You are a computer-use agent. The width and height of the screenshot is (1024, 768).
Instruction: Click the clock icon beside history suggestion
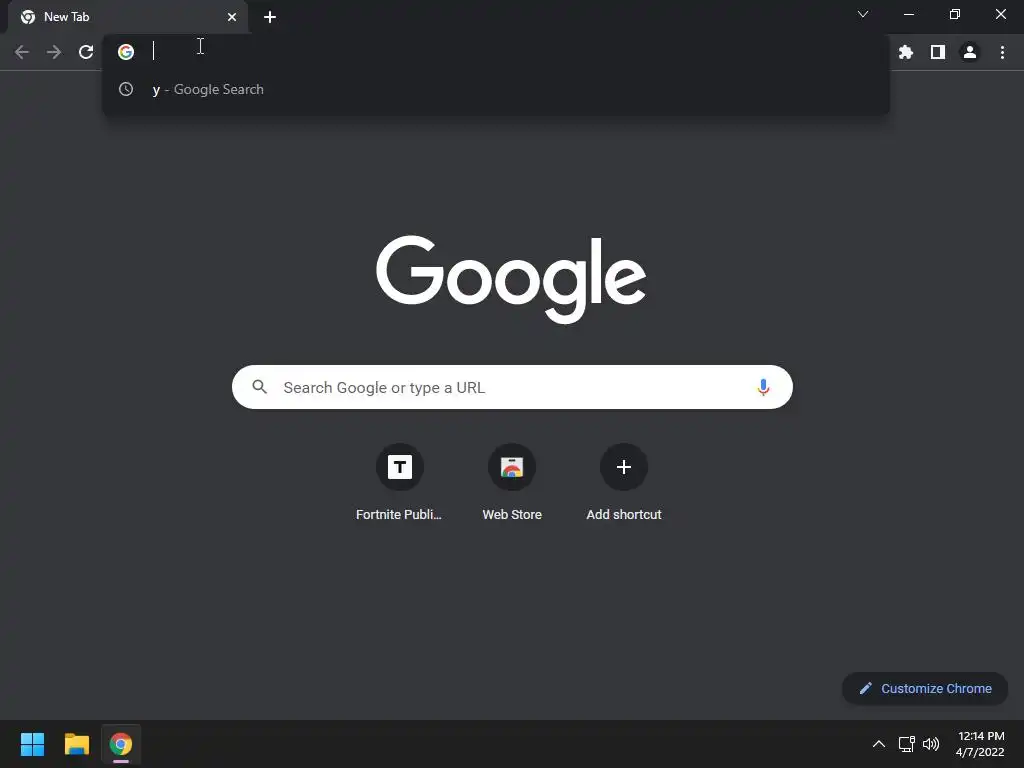point(126,89)
